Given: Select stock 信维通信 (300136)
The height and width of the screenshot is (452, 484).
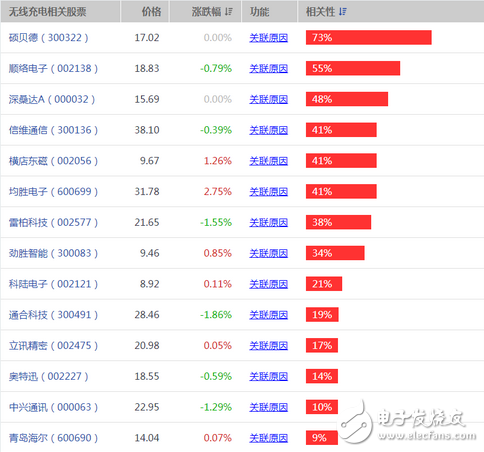Looking at the screenshot, I should [x=53, y=130].
